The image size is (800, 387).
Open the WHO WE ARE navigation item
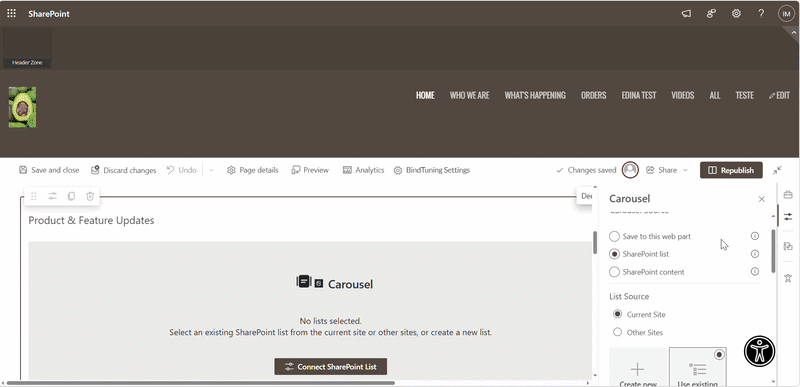click(x=469, y=95)
